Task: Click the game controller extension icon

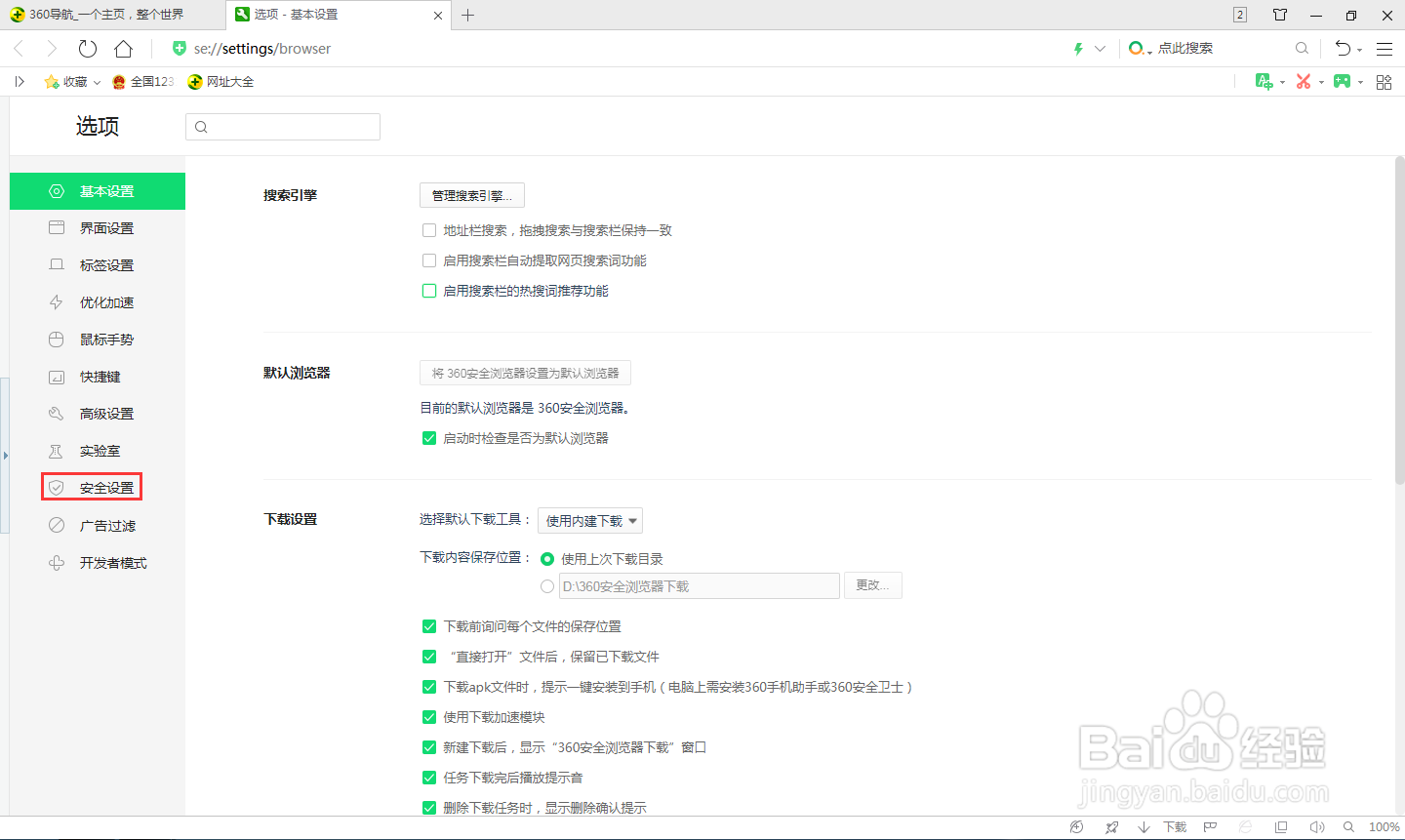Action: tap(1343, 82)
